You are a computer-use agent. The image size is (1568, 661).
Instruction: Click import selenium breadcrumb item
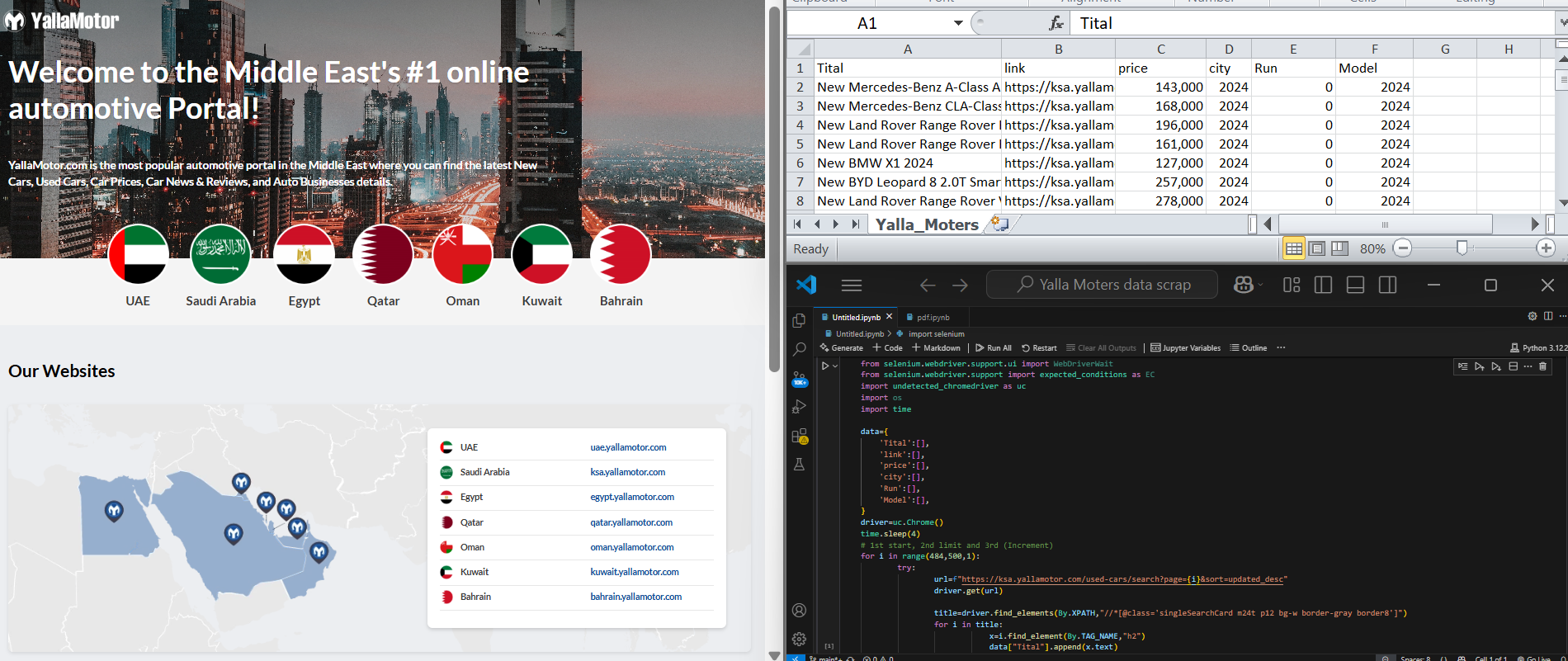point(930,334)
